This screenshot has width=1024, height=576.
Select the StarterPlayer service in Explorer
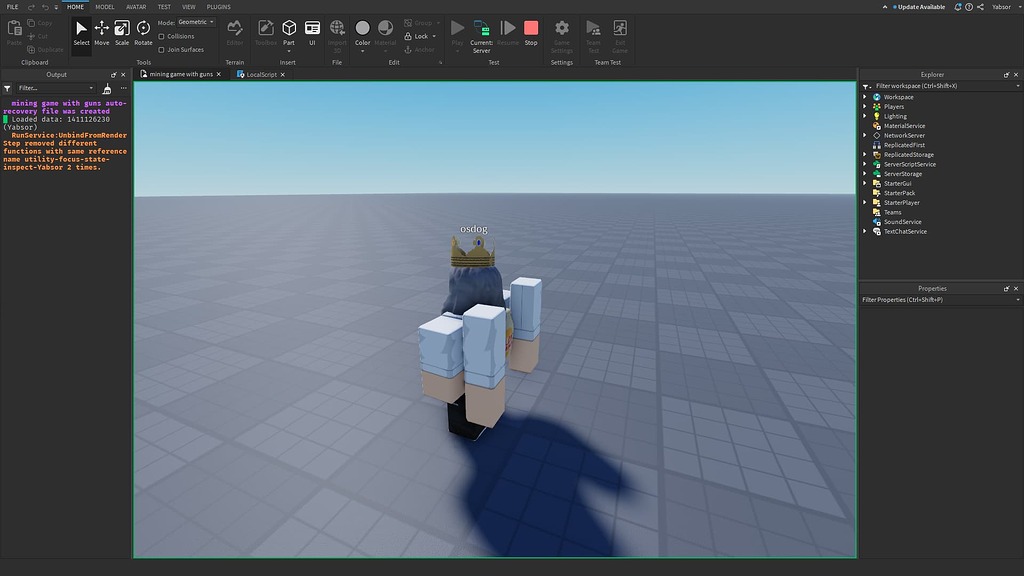coord(903,202)
